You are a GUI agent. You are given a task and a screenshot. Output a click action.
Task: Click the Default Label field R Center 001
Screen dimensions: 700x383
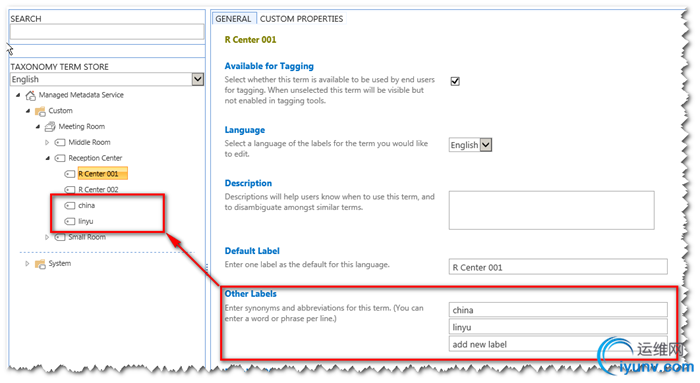(x=558, y=267)
